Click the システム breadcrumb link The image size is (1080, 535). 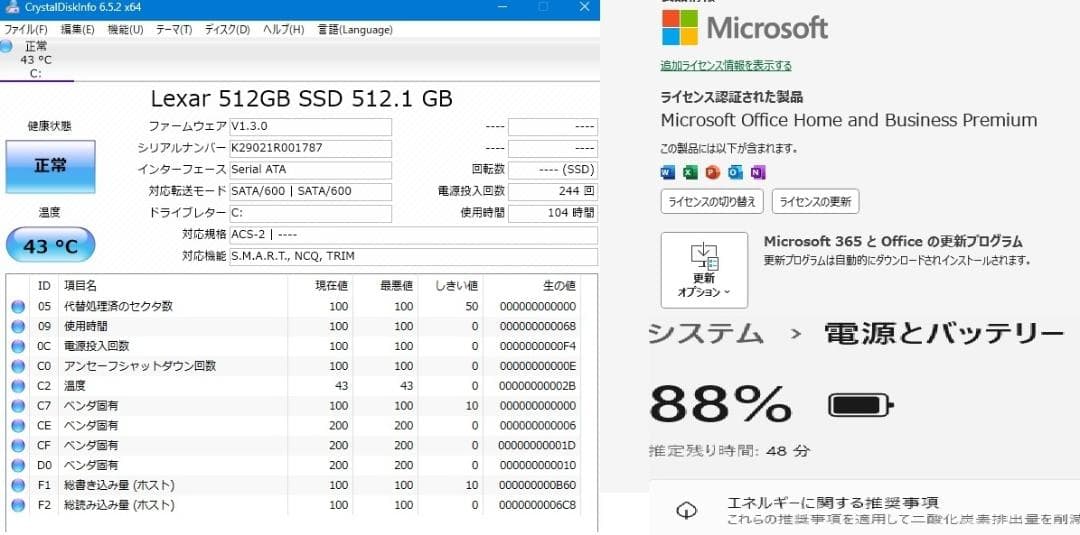point(707,333)
